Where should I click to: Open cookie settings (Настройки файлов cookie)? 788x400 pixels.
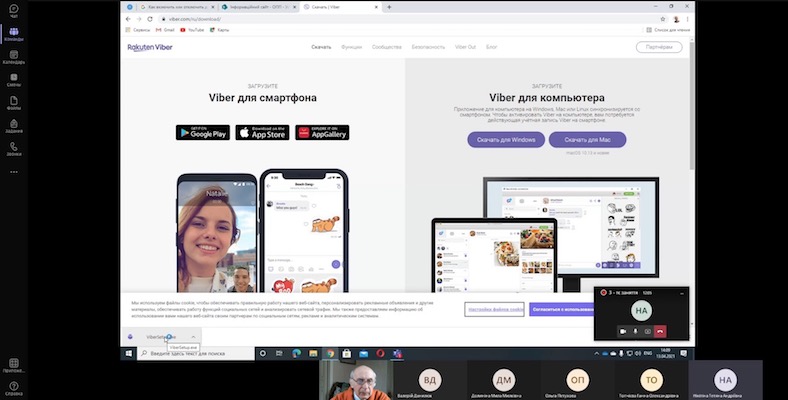pos(495,310)
